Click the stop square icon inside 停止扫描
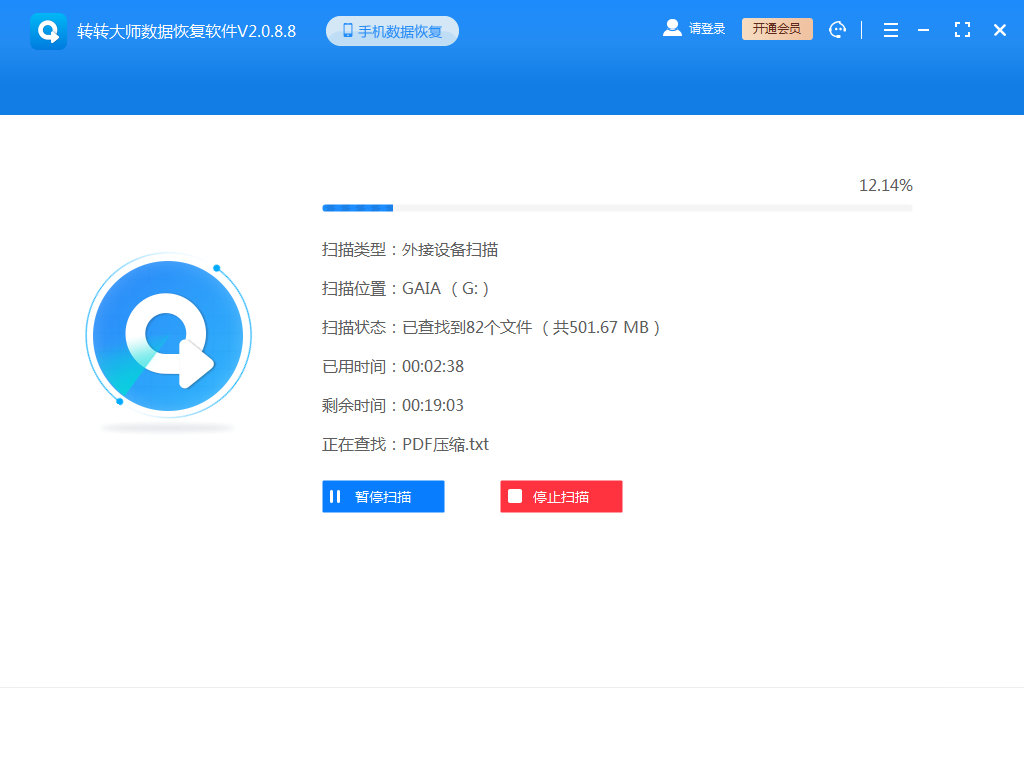Viewport: 1024px width, 768px height. point(514,496)
